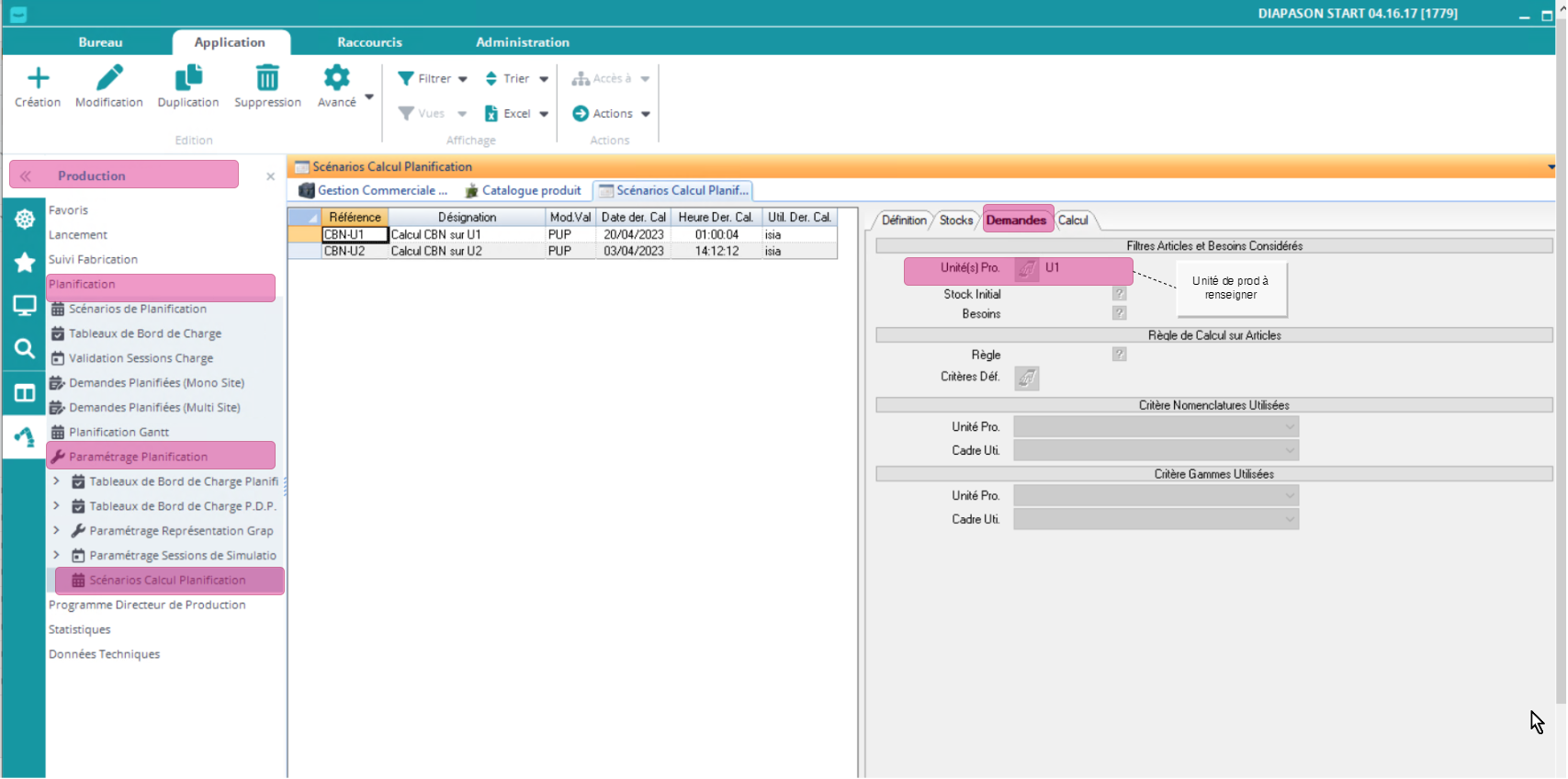
Task: Open the Avancé gear icon
Action: (336, 79)
